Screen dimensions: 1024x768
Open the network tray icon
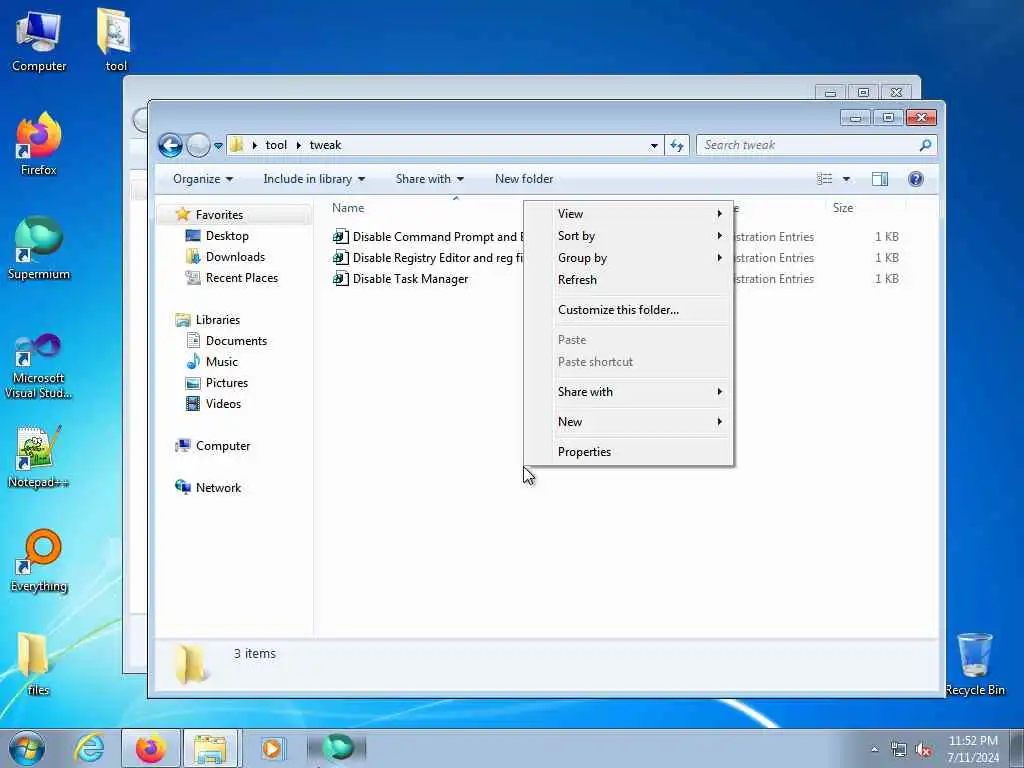tap(899, 749)
